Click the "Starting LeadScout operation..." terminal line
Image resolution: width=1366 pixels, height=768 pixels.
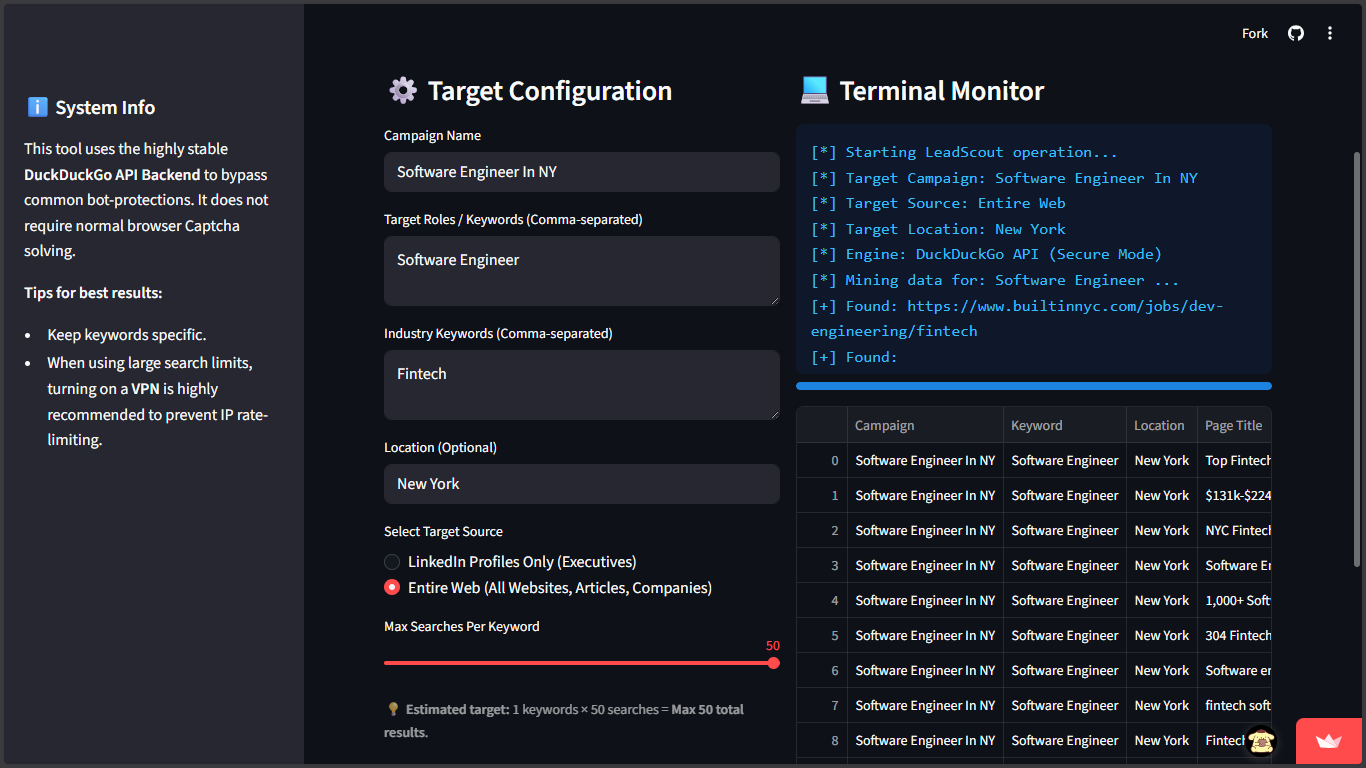(964, 152)
